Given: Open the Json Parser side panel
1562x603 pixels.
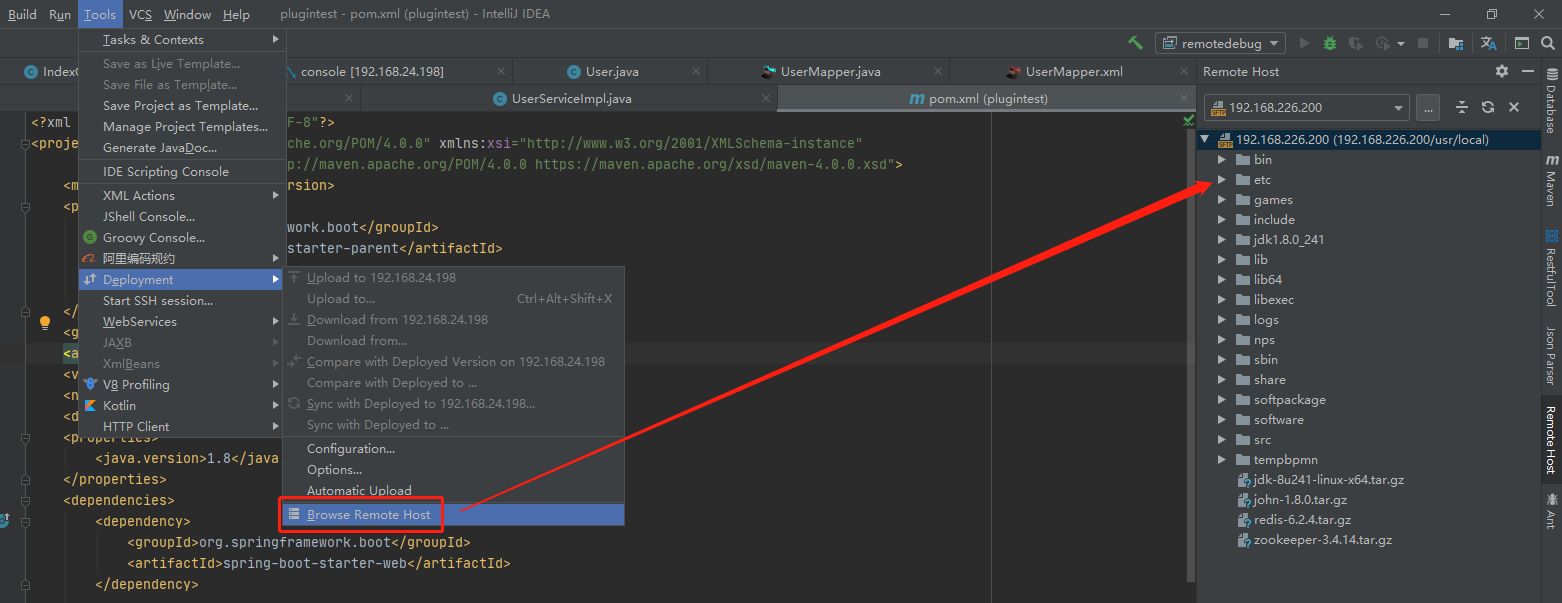Looking at the screenshot, I should [x=1551, y=356].
